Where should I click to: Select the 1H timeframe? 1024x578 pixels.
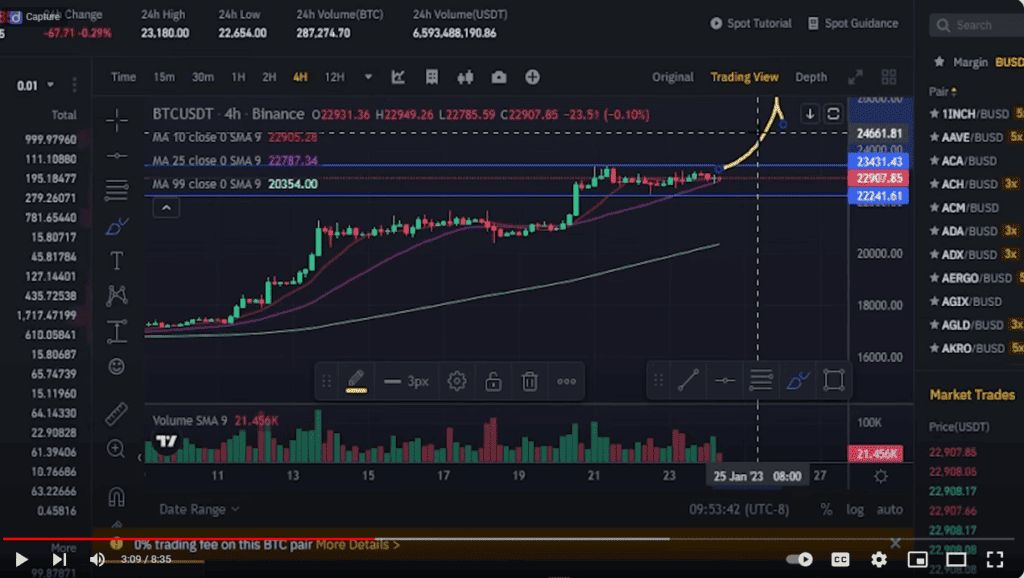(238, 77)
